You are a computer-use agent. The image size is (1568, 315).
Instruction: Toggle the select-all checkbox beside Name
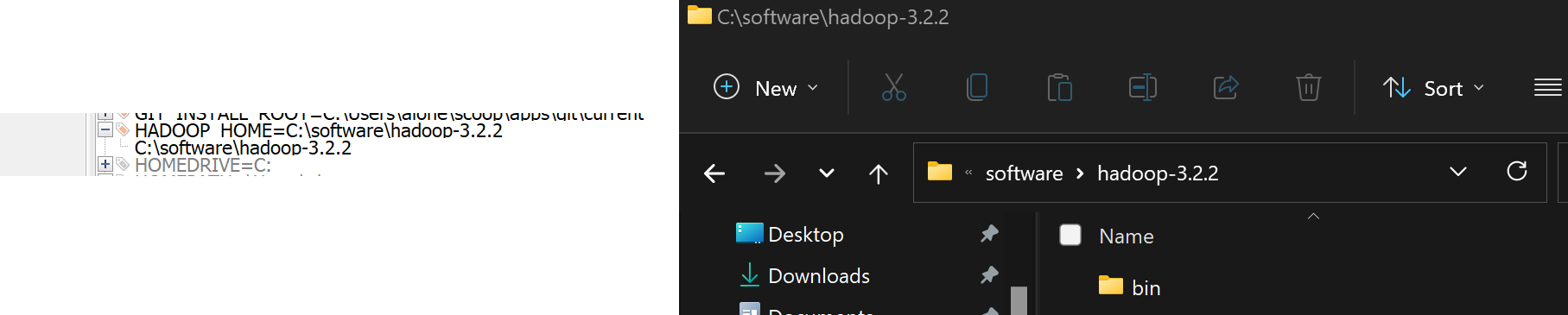tap(1070, 235)
